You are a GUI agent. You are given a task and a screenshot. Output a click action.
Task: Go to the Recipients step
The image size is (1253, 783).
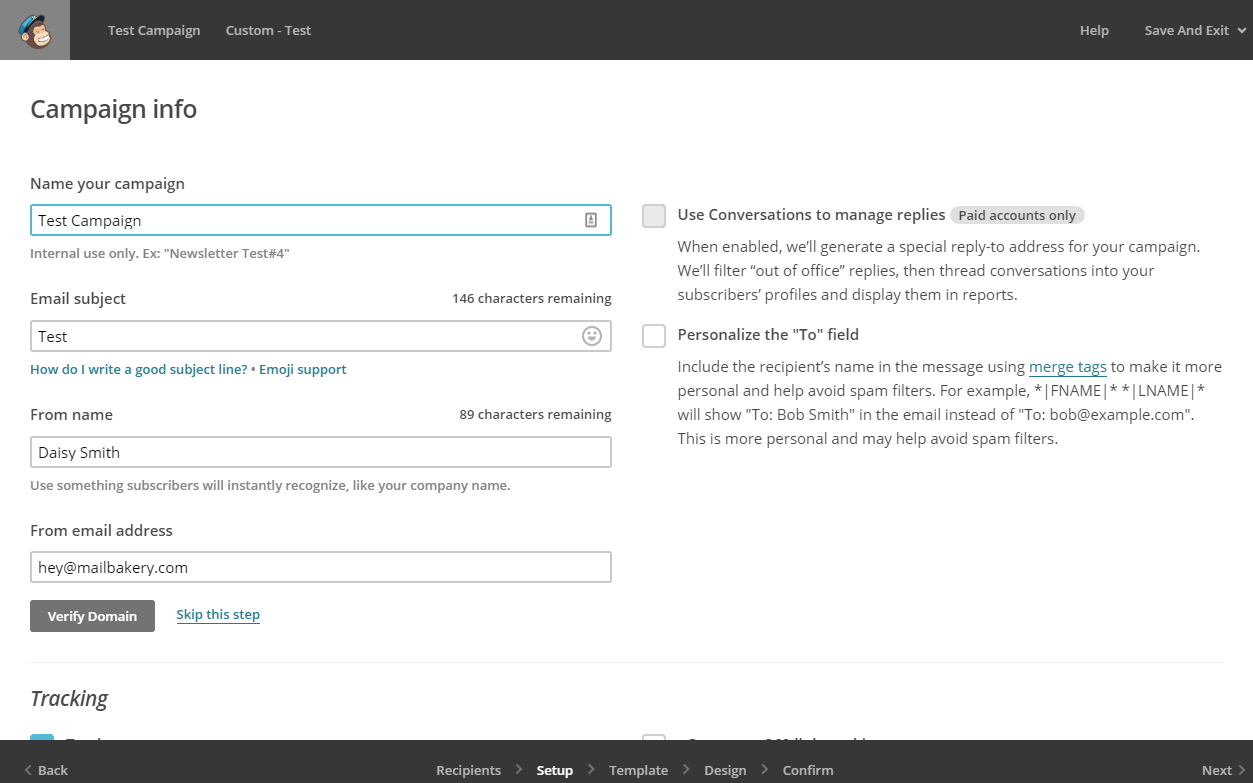pyautogui.click(x=468, y=770)
